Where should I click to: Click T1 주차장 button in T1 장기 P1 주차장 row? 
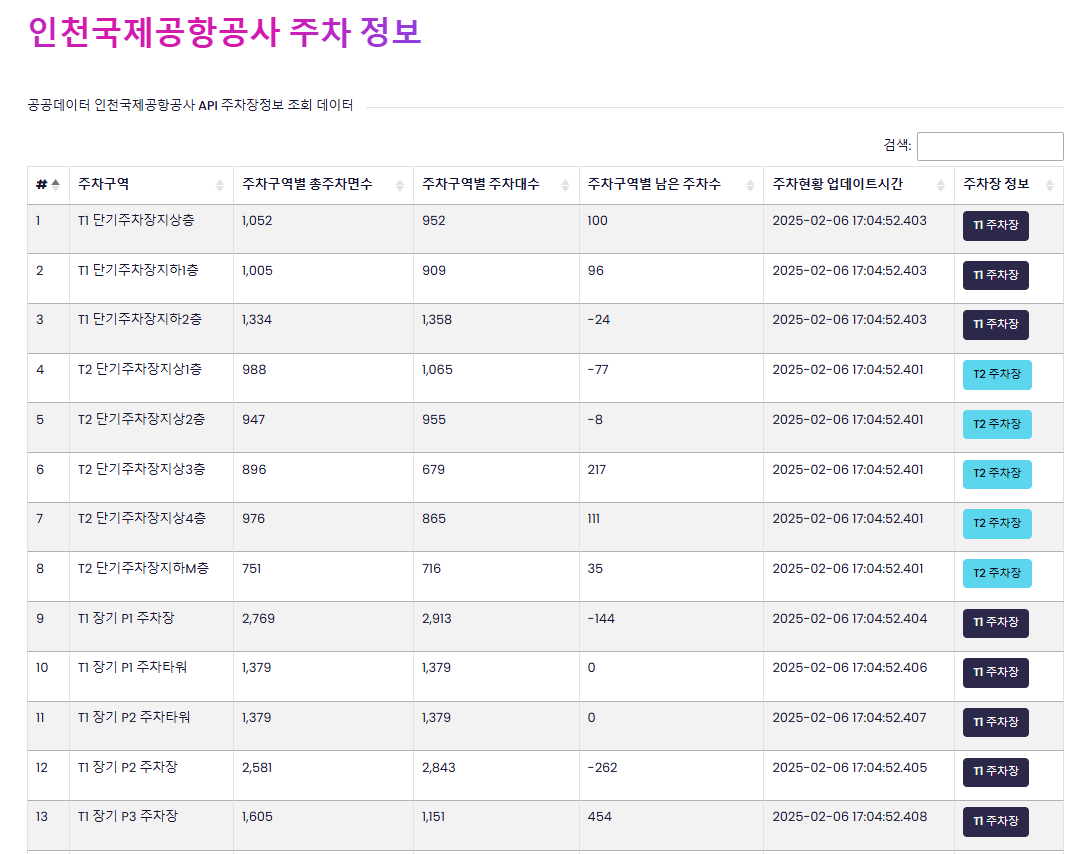coord(996,623)
